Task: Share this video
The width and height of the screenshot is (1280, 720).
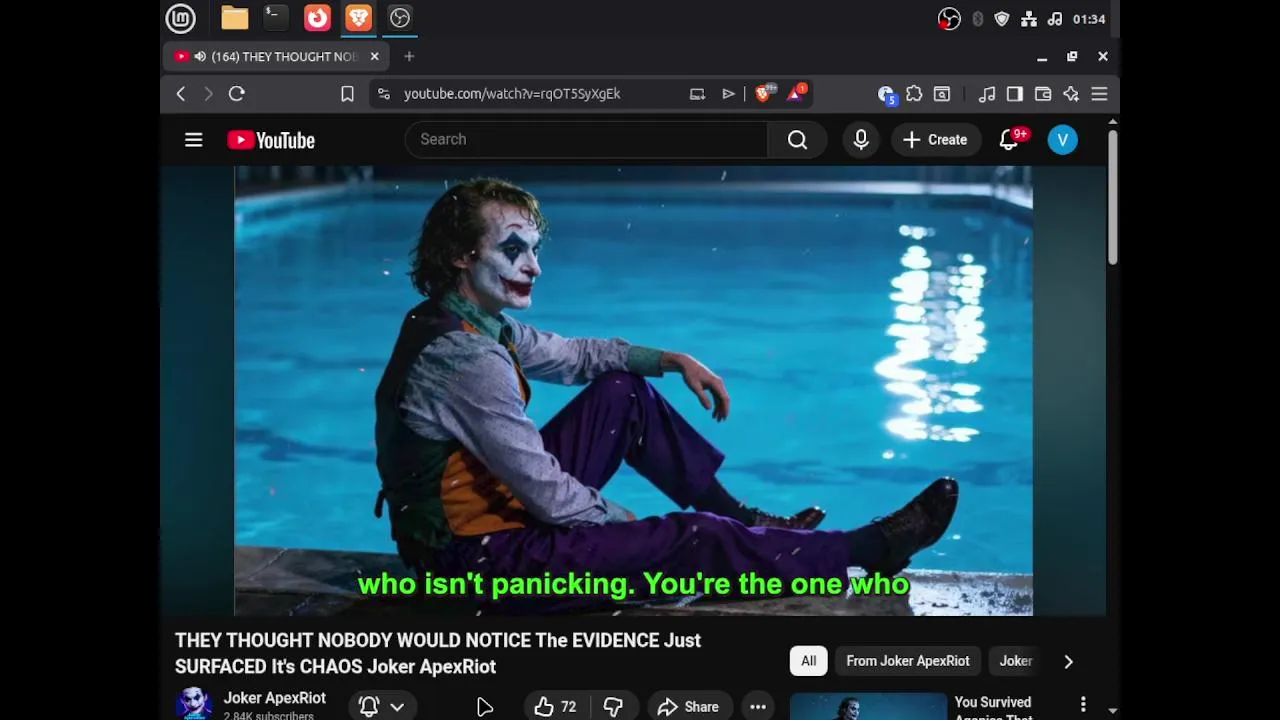Action: [688, 707]
